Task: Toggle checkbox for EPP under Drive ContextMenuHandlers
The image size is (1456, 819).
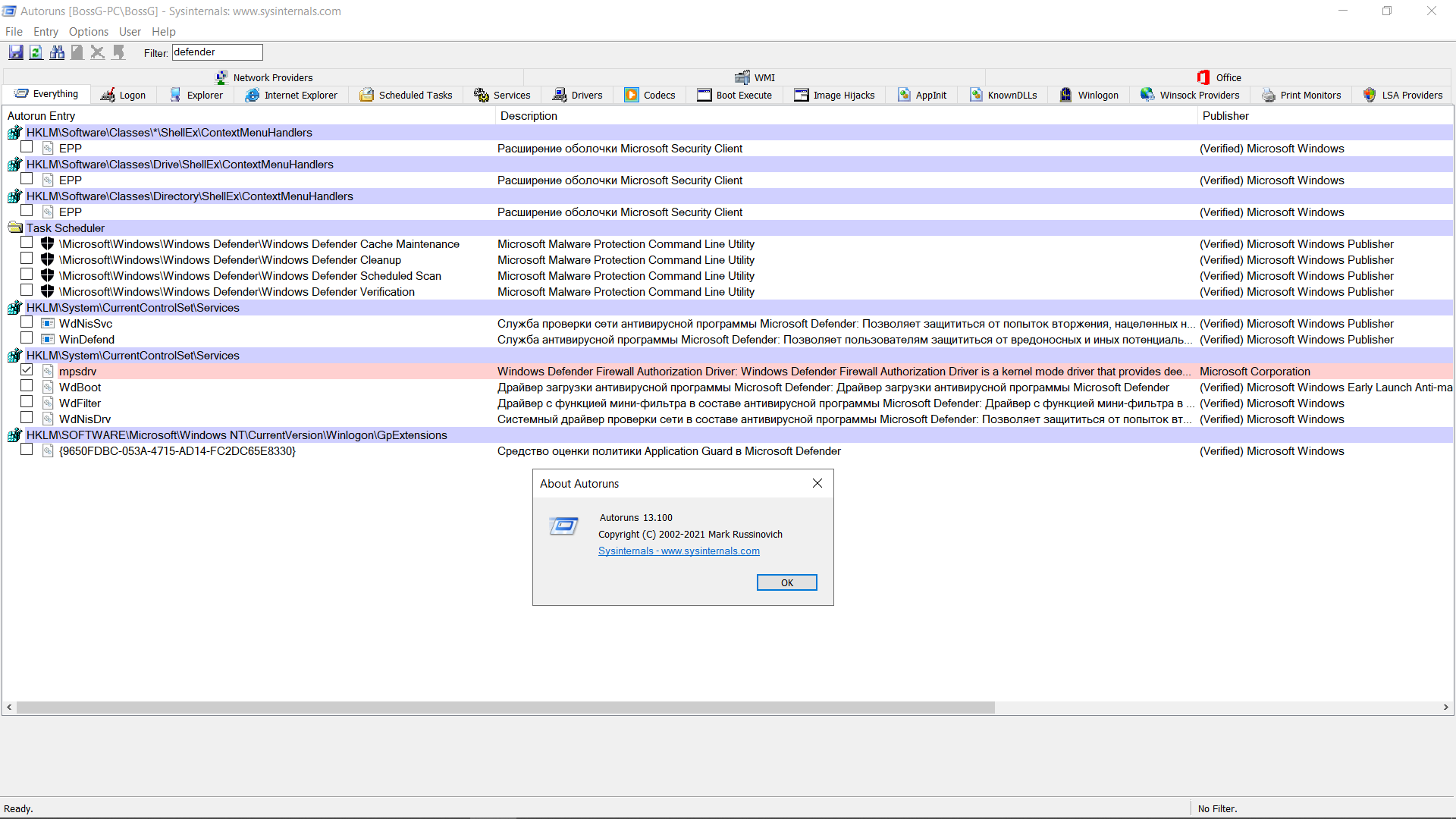Action: [x=27, y=179]
